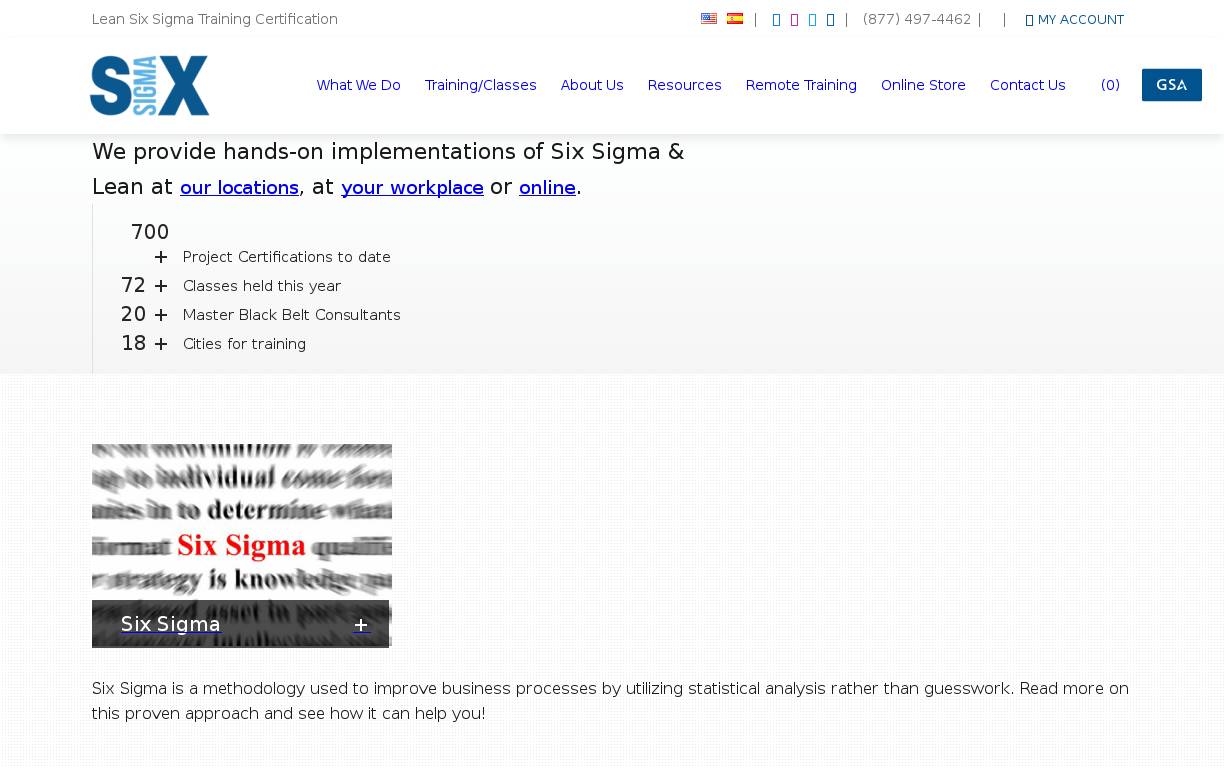The image size is (1224, 768).
Task: Call the (877) 497-4462 phone number
Action: point(916,19)
